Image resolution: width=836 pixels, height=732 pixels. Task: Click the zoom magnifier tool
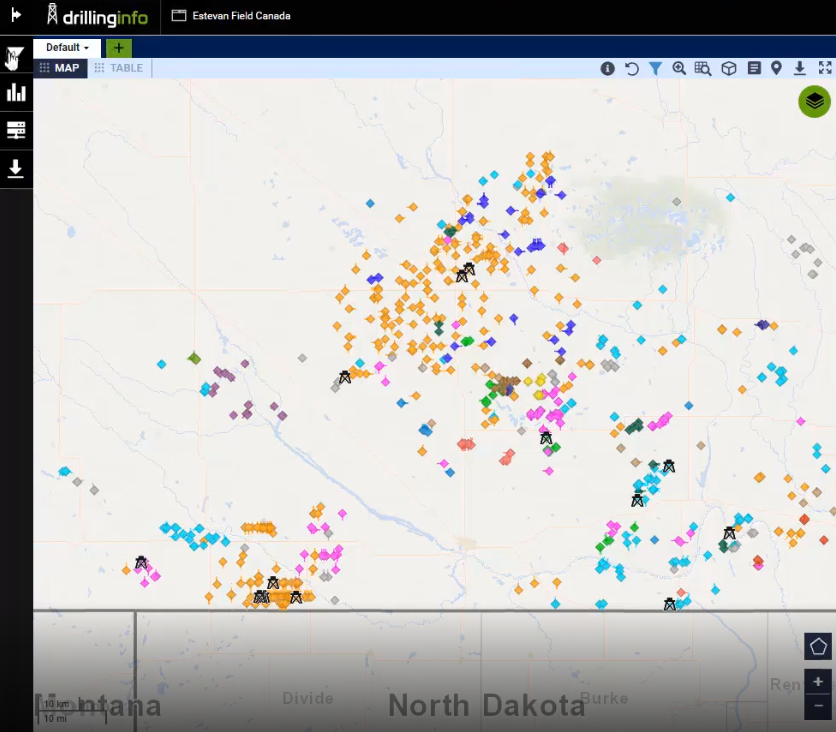coord(679,68)
